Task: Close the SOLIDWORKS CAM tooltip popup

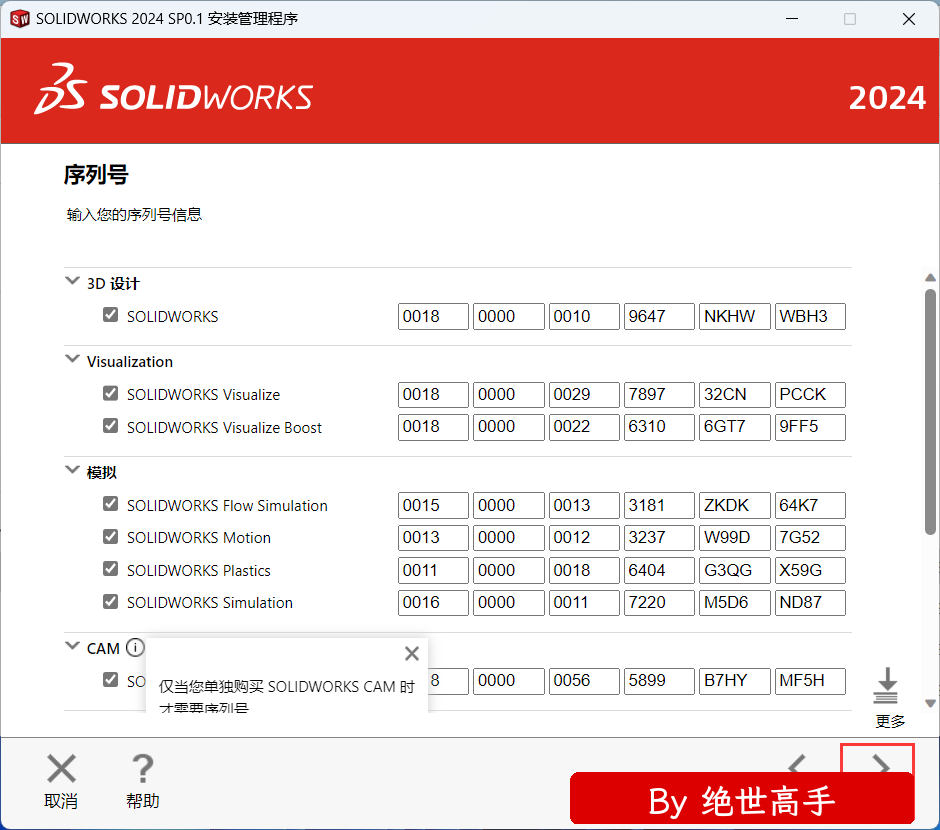Action: pos(412,653)
